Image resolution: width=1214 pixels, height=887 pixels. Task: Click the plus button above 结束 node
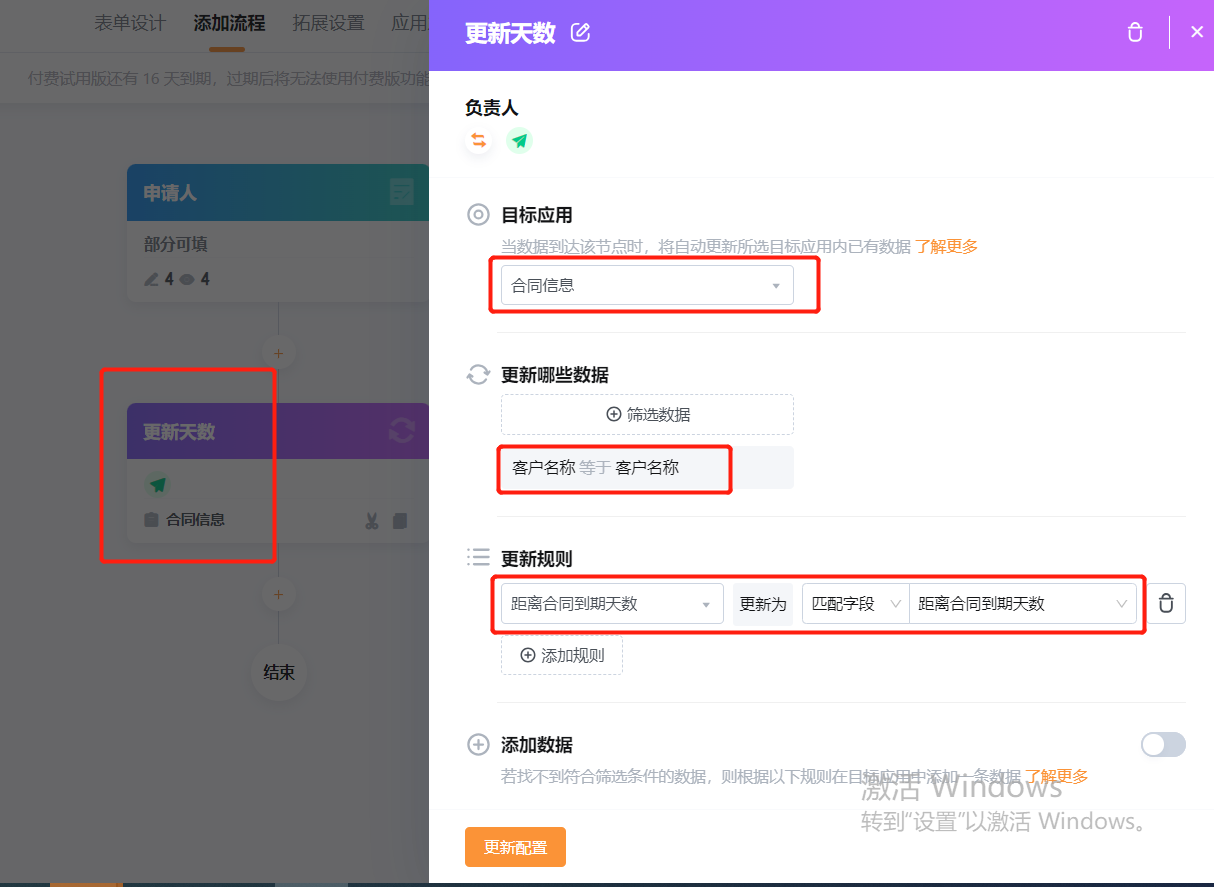click(x=278, y=594)
